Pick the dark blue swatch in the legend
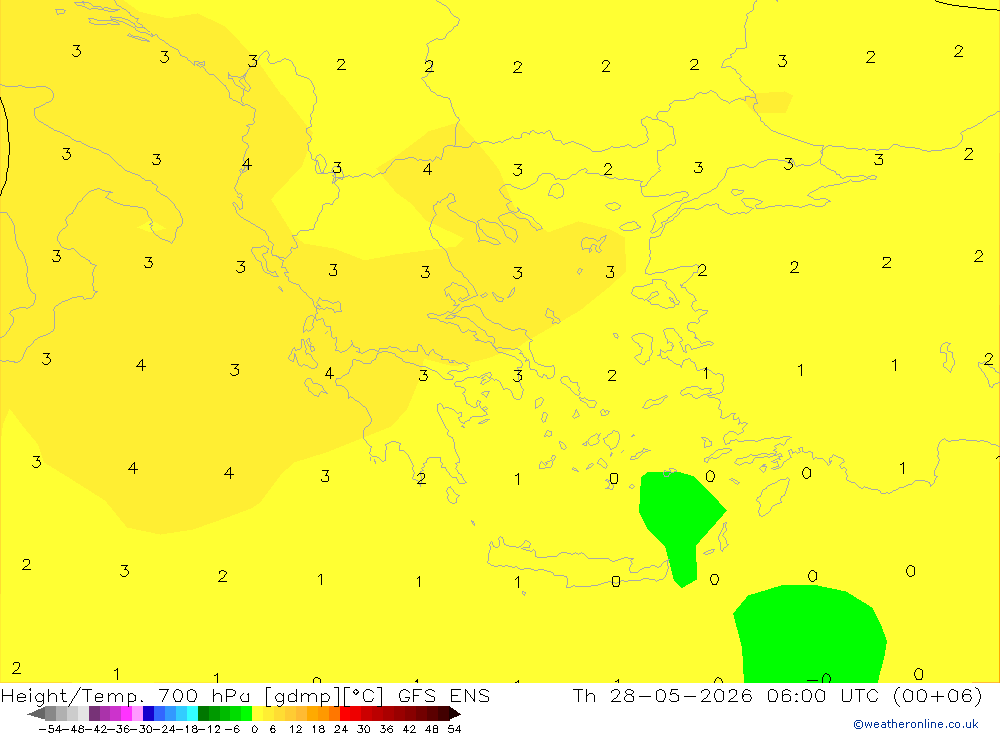 click(148, 714)
